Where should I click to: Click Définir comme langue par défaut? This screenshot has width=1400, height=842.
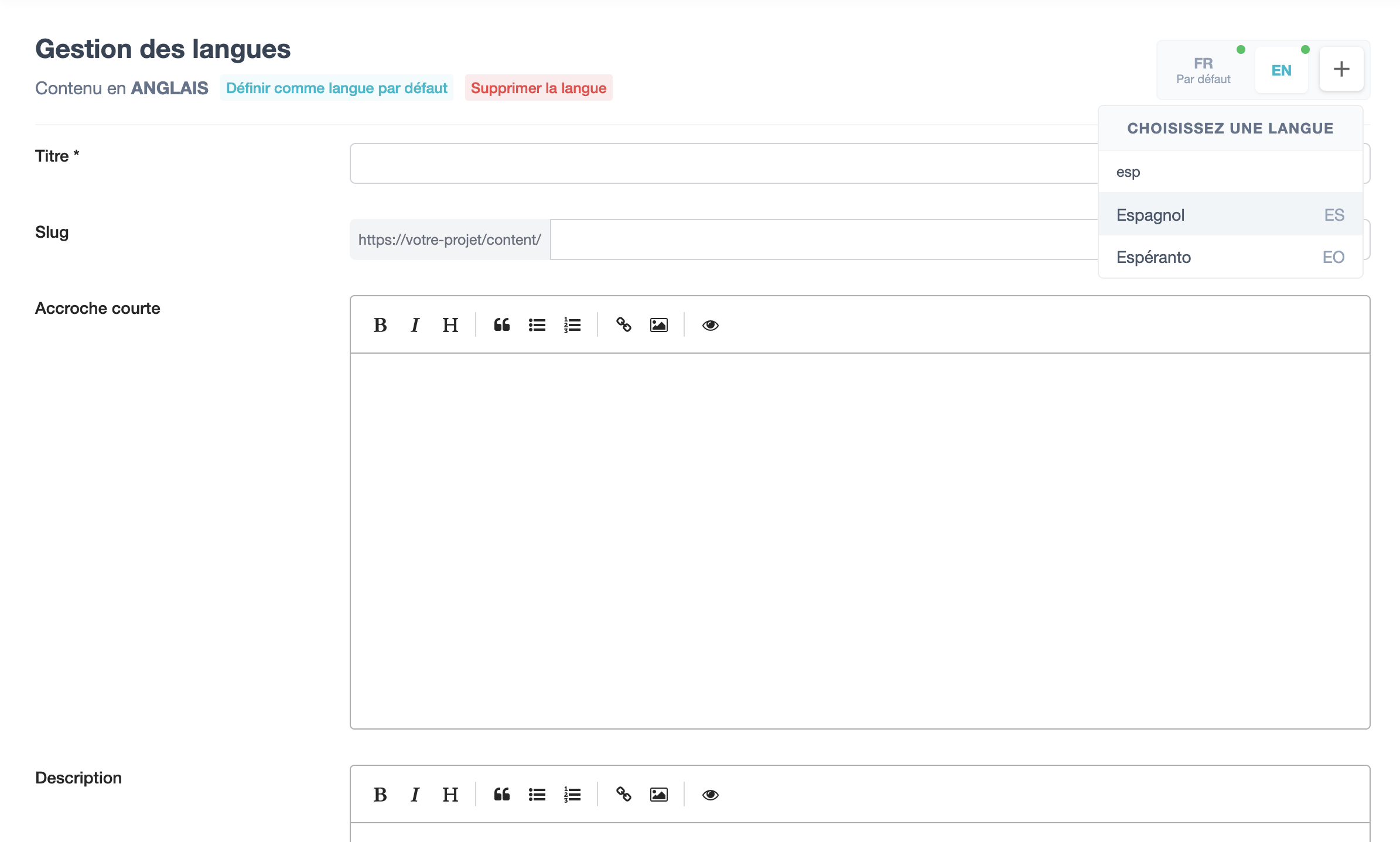pos(336,88)
